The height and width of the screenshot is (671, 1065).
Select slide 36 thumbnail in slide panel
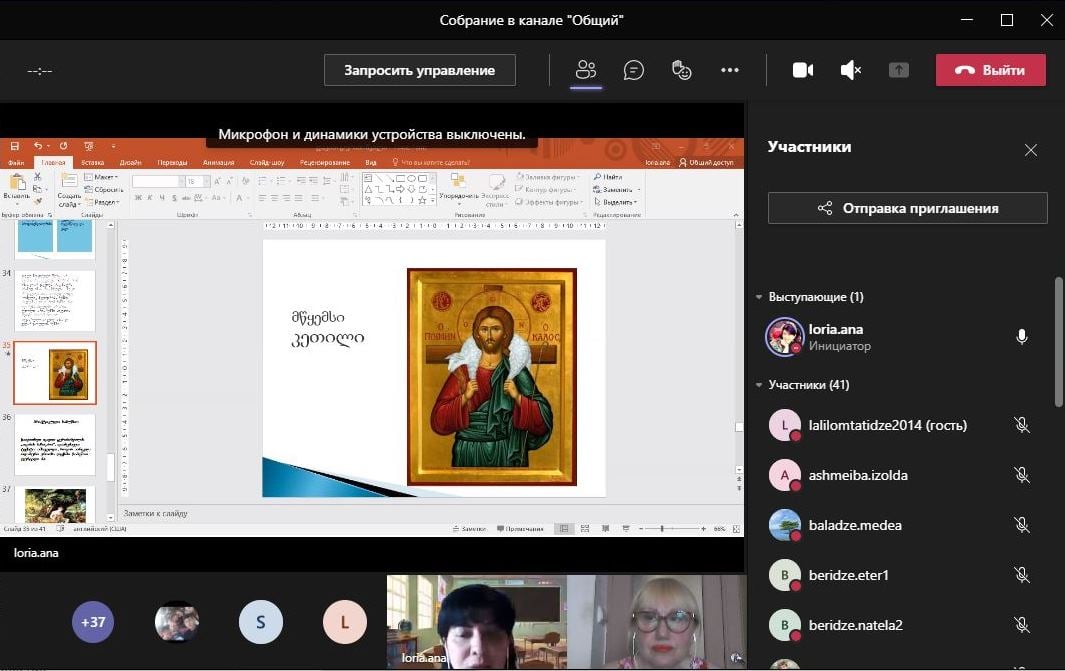55,445
